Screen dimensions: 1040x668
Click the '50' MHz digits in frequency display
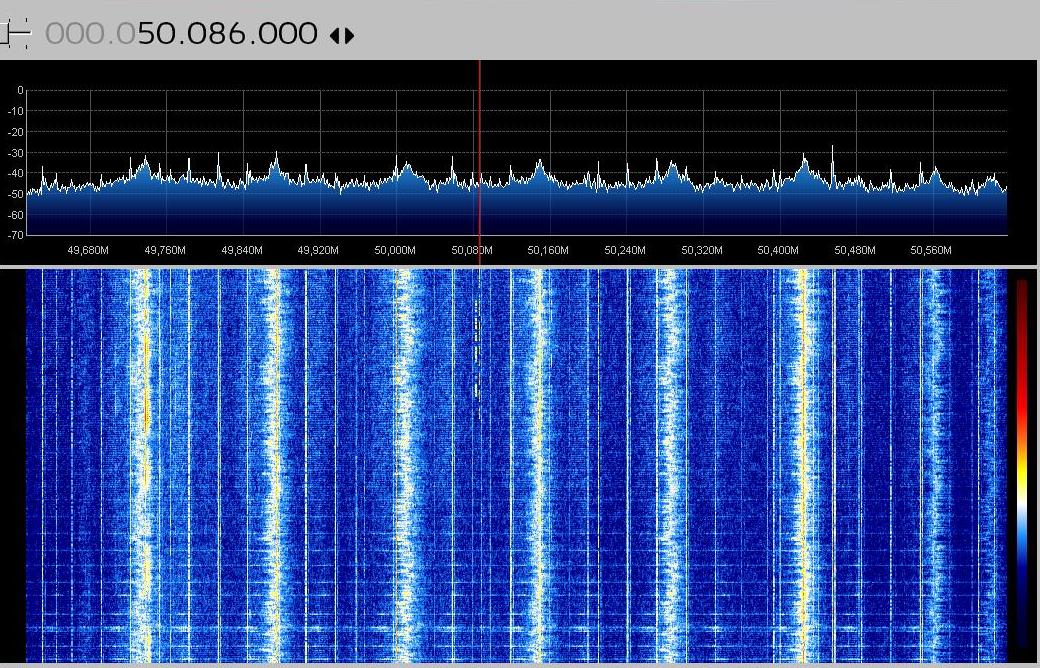[157, 33]
